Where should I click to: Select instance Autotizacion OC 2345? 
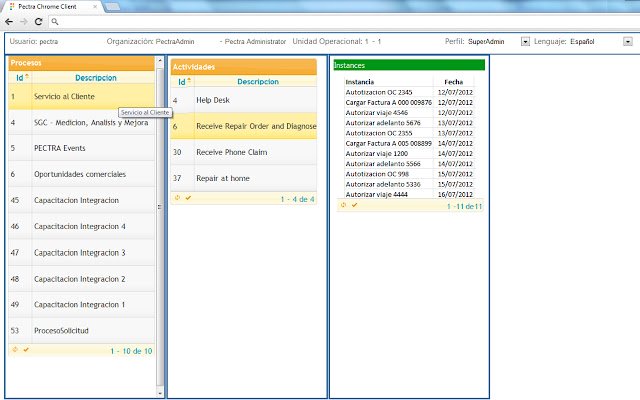(x=409, y=92)
